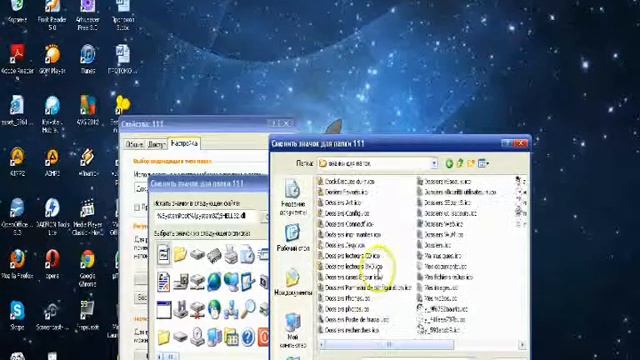This screenshot has height=360, width=640.
Task: Choose the CD drive icon in bottom row
Action: click(x=197, y=337)
